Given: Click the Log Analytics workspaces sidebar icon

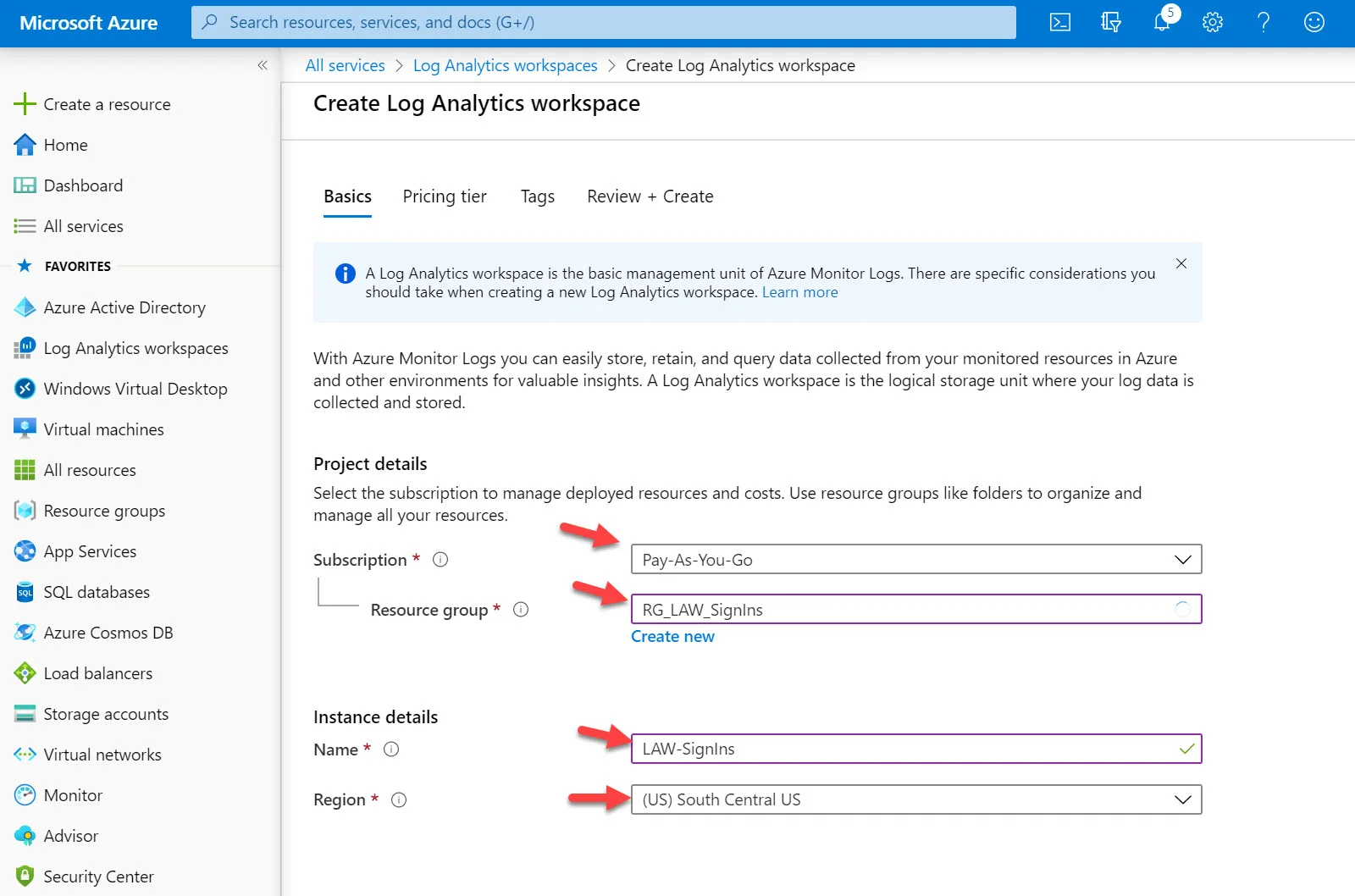Looking at the screenshot, I should [25, 348].
